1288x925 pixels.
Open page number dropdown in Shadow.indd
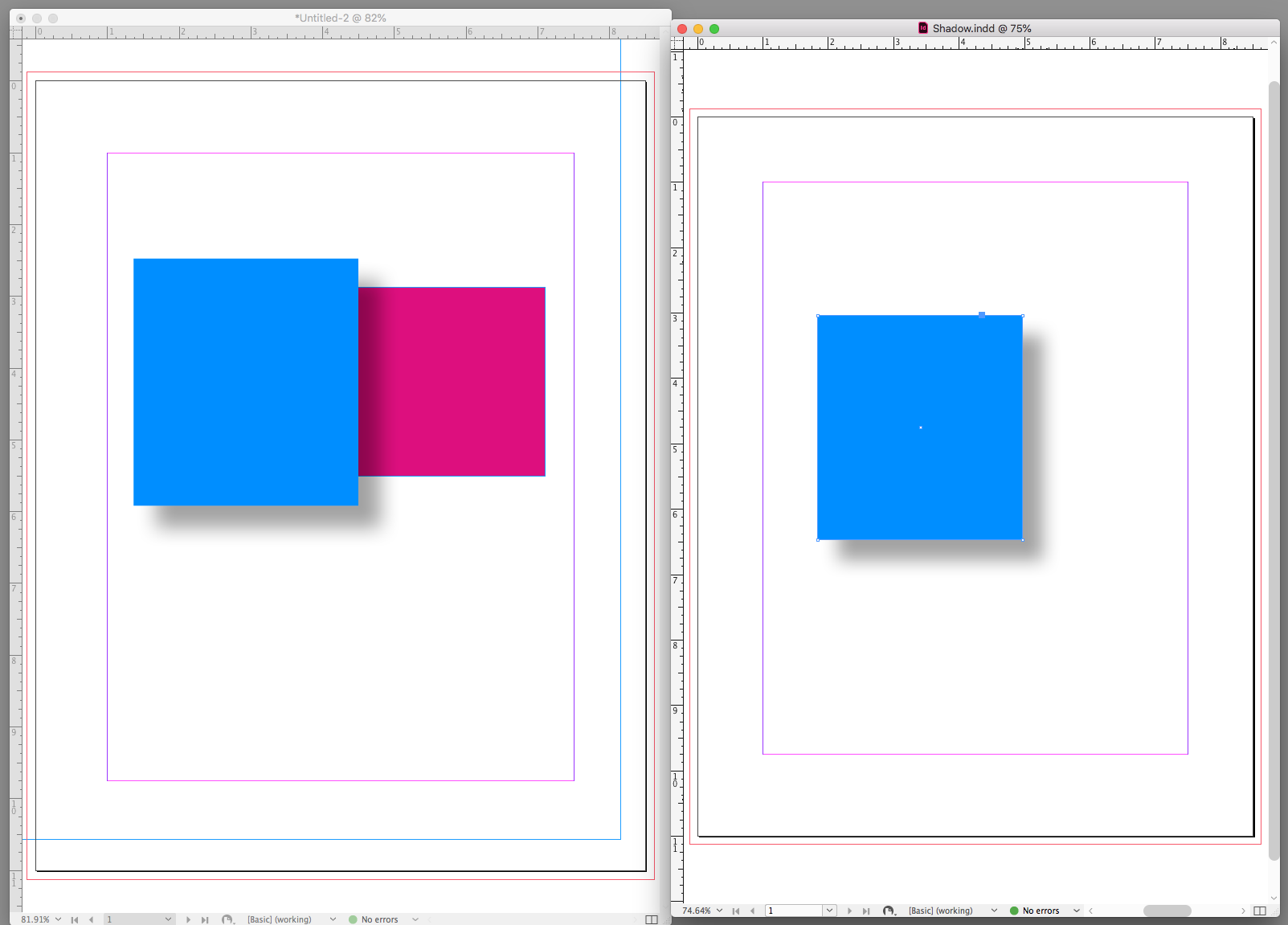click(x=829, y=911)
